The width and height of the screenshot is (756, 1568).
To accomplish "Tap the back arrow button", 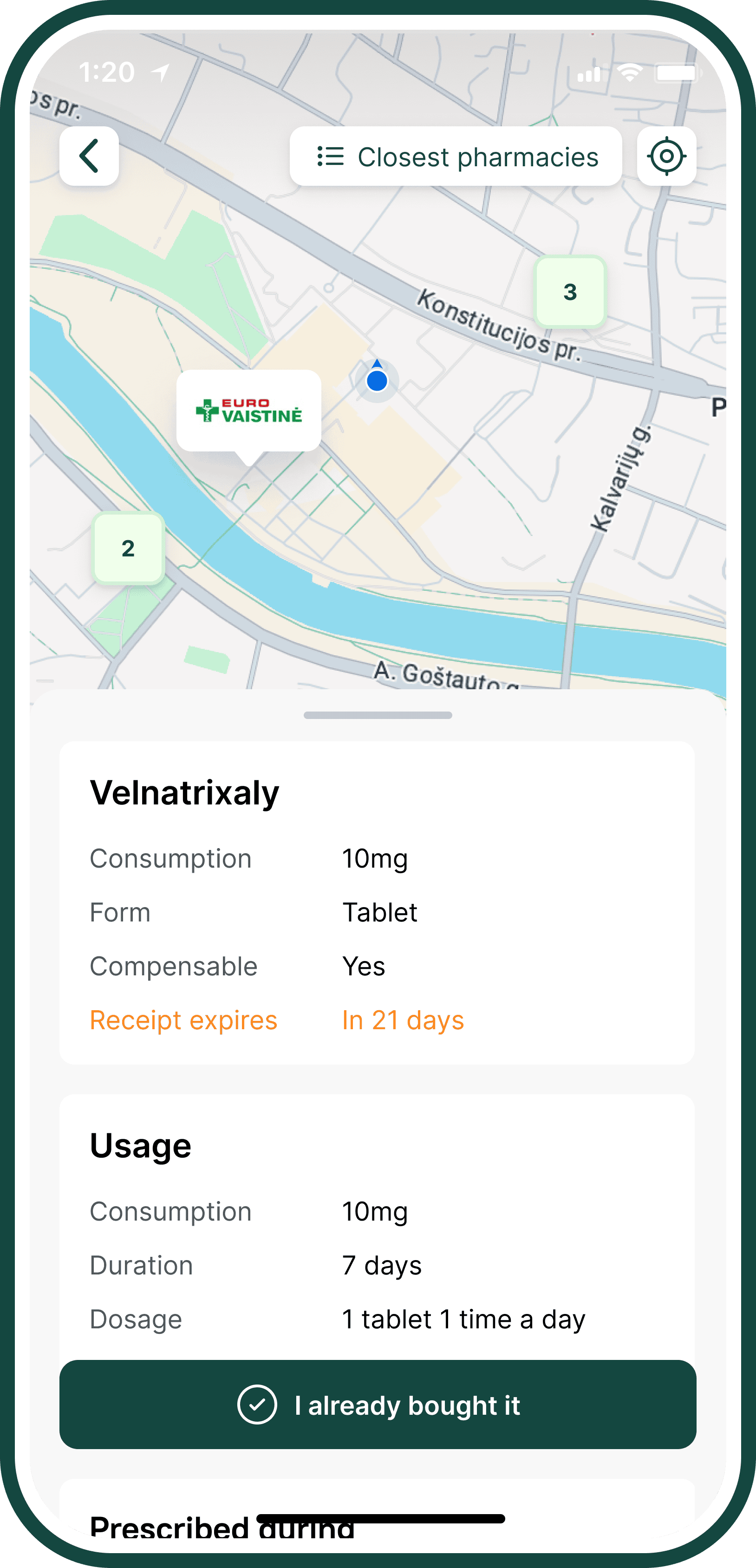I will 89,157.
